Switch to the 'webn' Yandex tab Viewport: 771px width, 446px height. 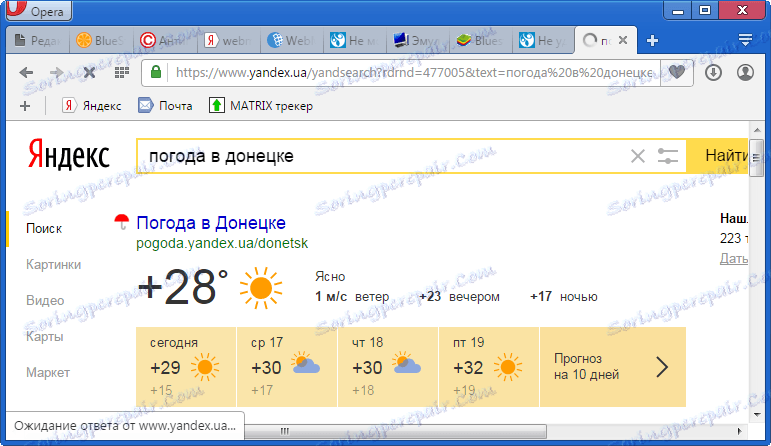coord(228,41)
